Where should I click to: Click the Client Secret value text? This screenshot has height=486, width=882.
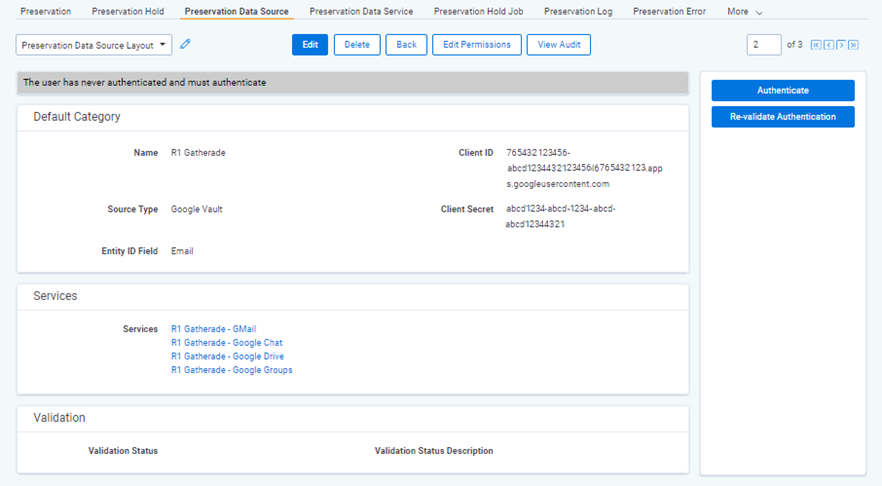pos(560,217)
